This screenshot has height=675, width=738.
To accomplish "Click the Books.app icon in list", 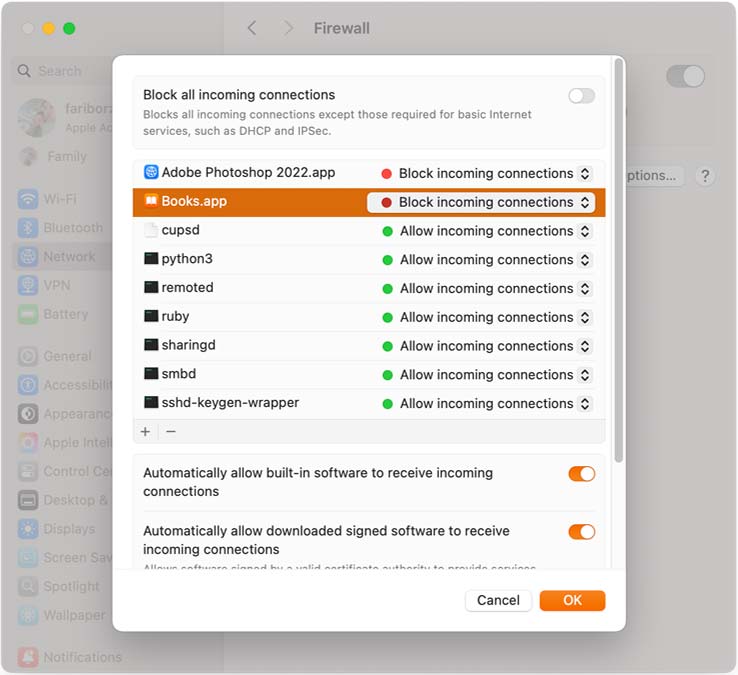I will [x=151, y=201].
